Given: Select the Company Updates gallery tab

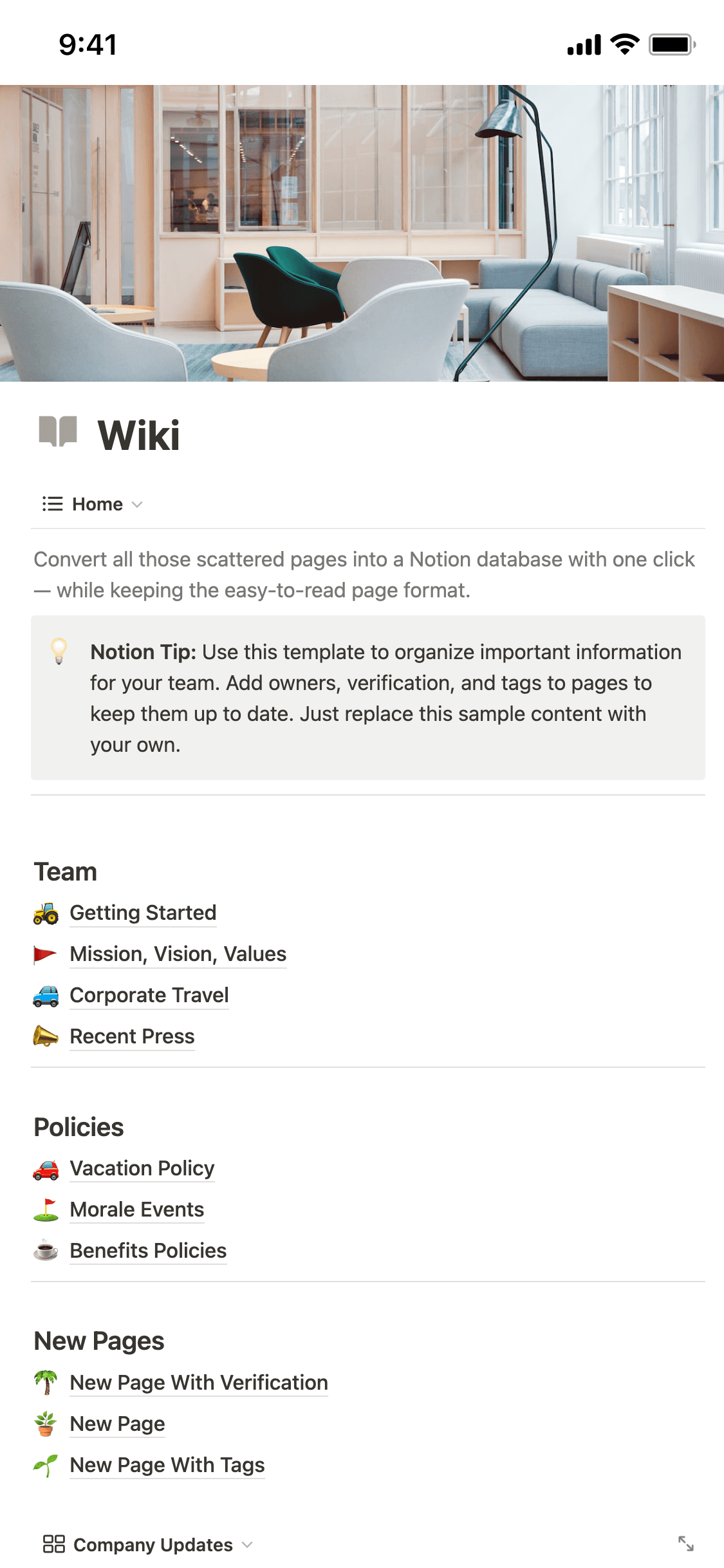Looking at the screenshot, I should coord(153,1544).
